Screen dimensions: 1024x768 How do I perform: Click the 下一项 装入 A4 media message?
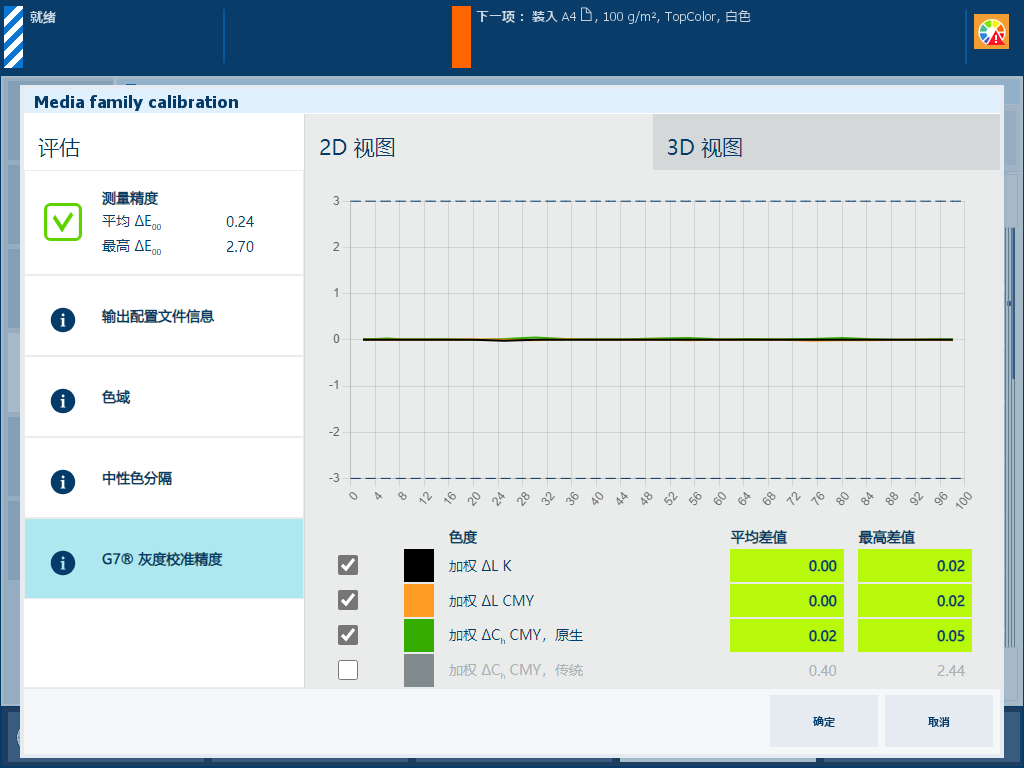point(613,16)
